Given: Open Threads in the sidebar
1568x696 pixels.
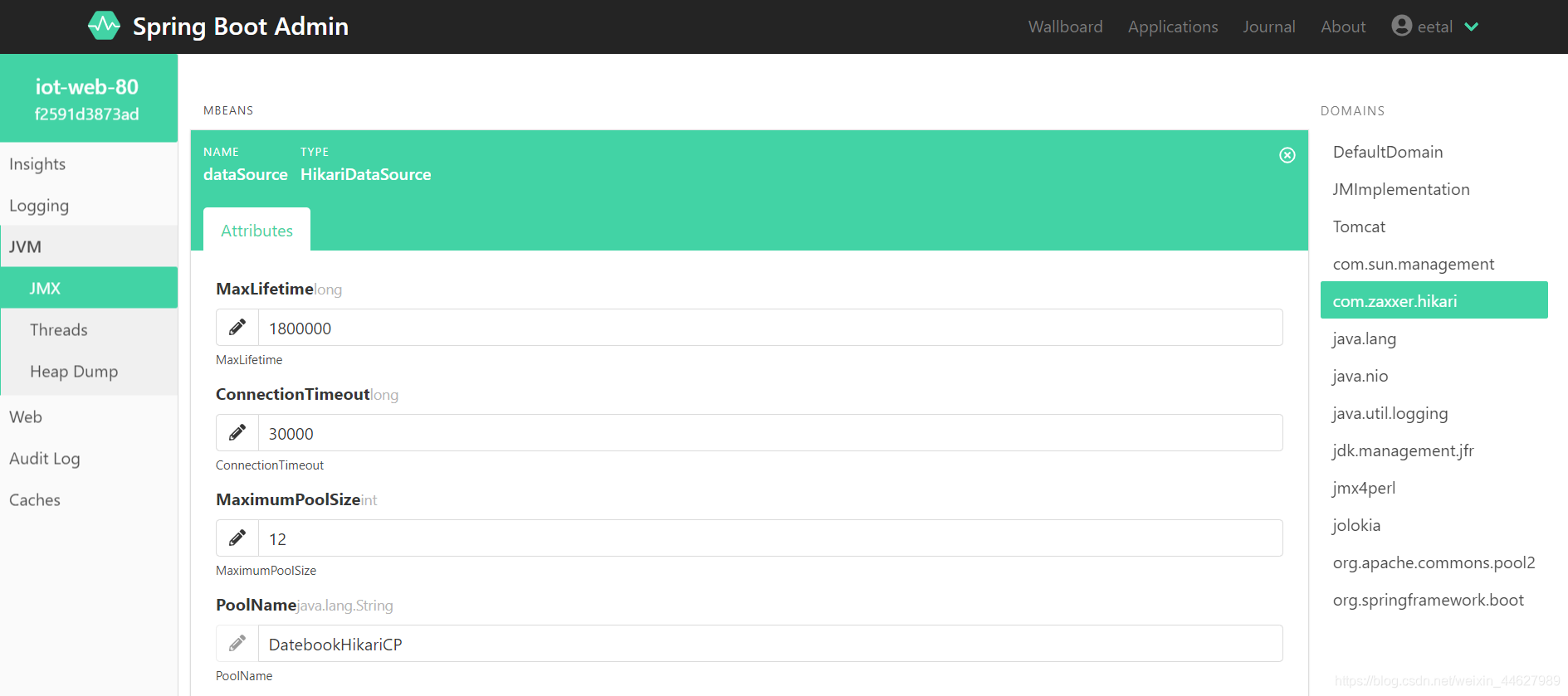Looking at the screenshot, I should click(x=89, y=329).
